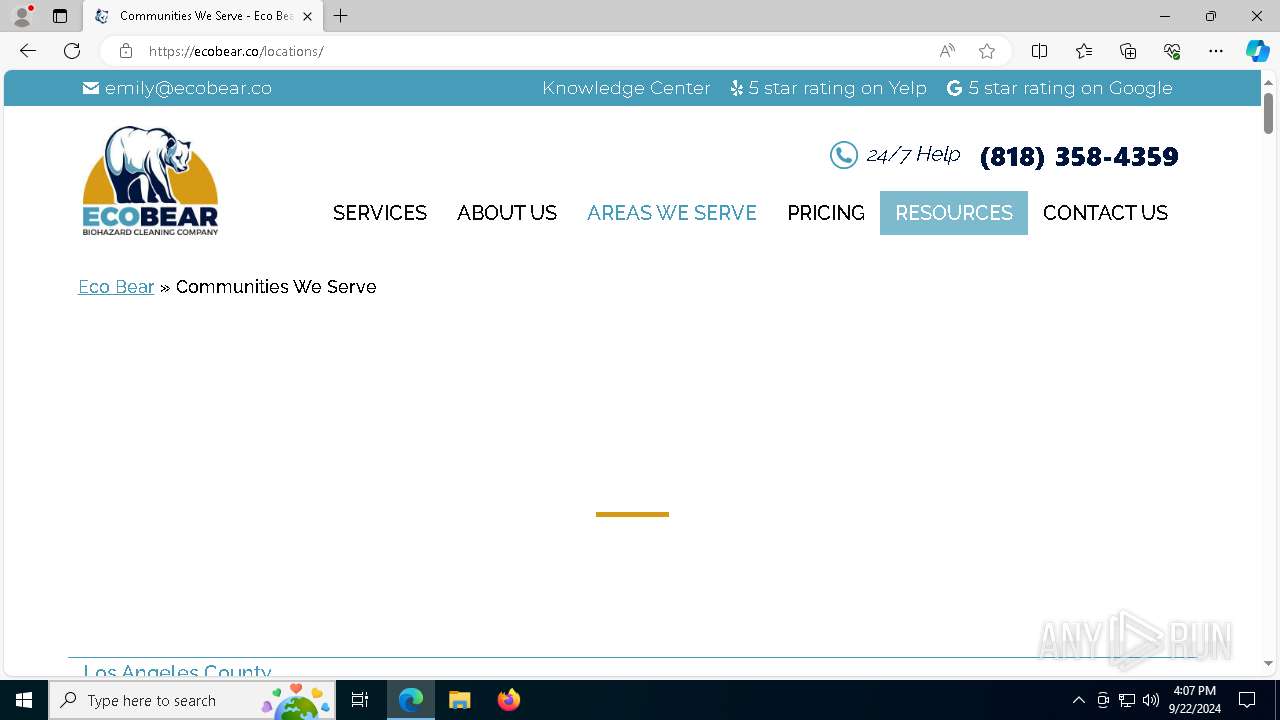Open Windows Start menu
1280x720 pixels.
(x=24, y=700)
